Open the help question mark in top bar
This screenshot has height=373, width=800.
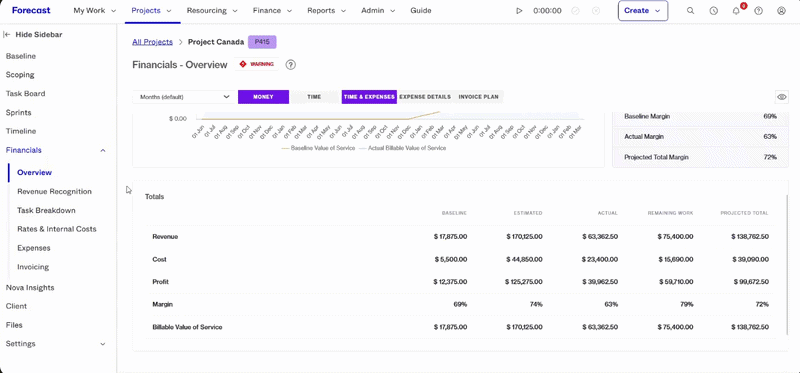point(759,11)
